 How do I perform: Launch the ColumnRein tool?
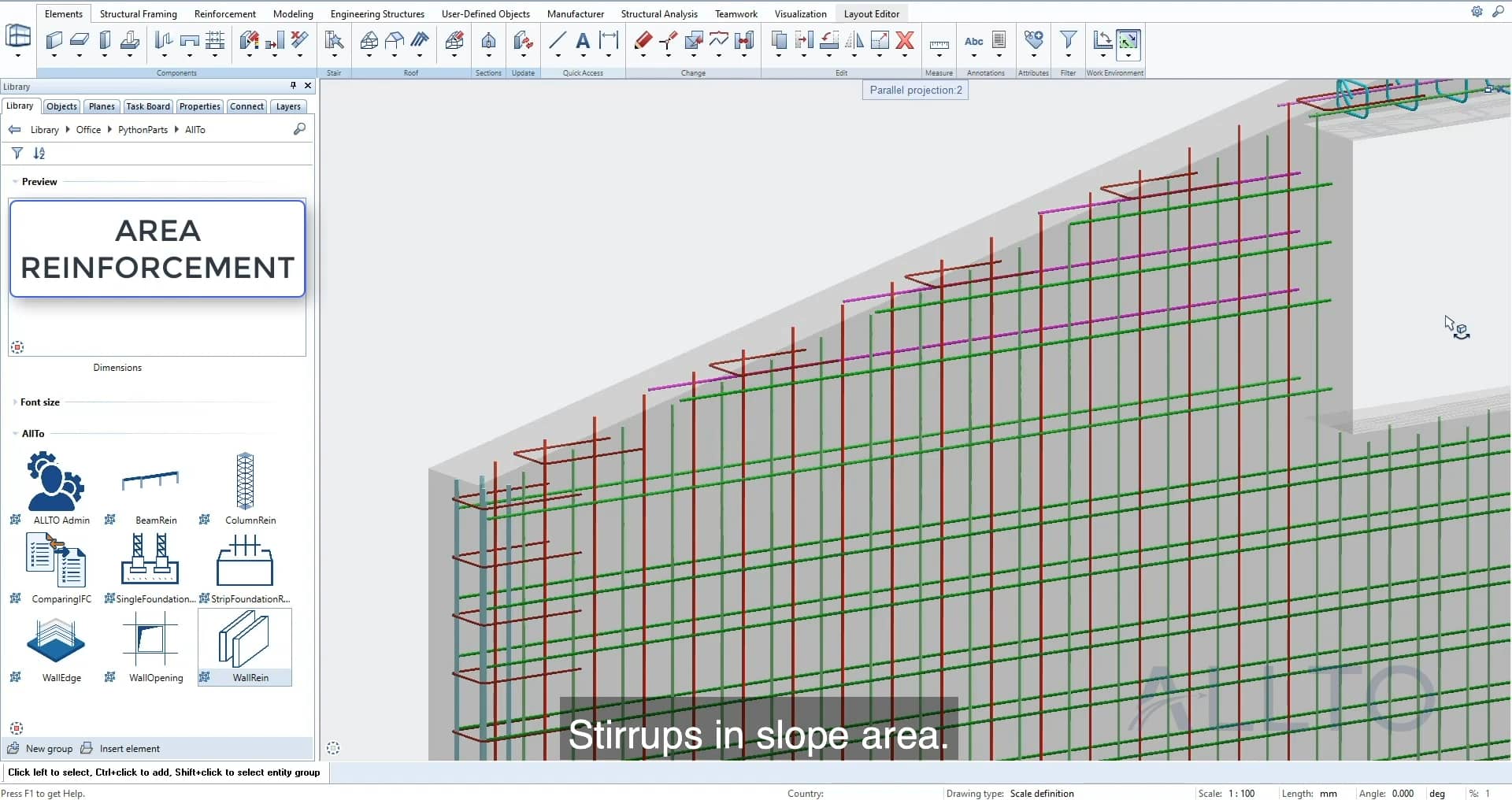tap(244, 483)
